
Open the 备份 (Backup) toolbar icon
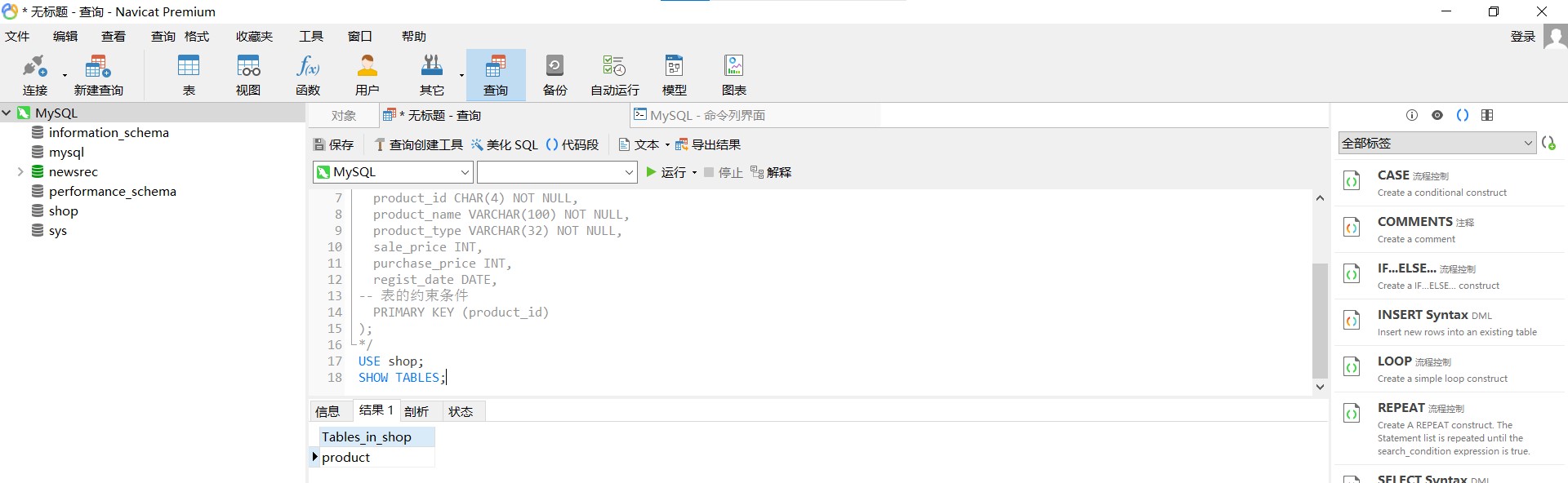pos(555,75)
